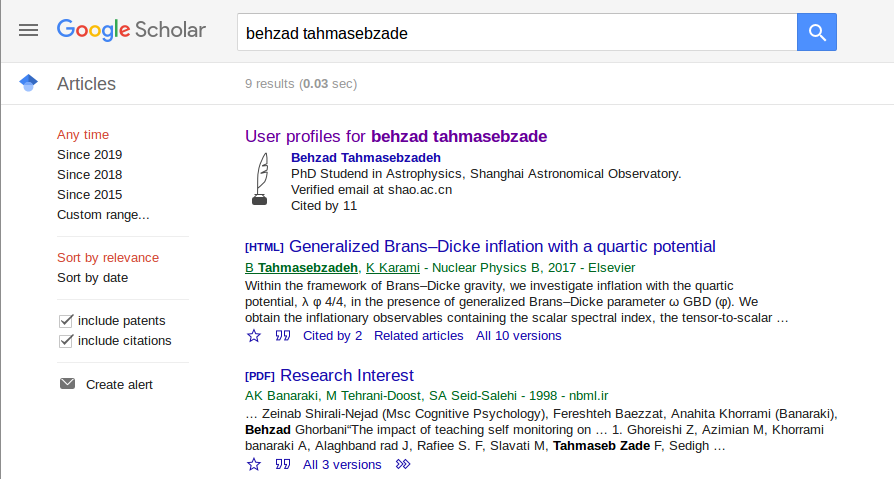Click the Create alert envelope icon

[x=67, y=384]
